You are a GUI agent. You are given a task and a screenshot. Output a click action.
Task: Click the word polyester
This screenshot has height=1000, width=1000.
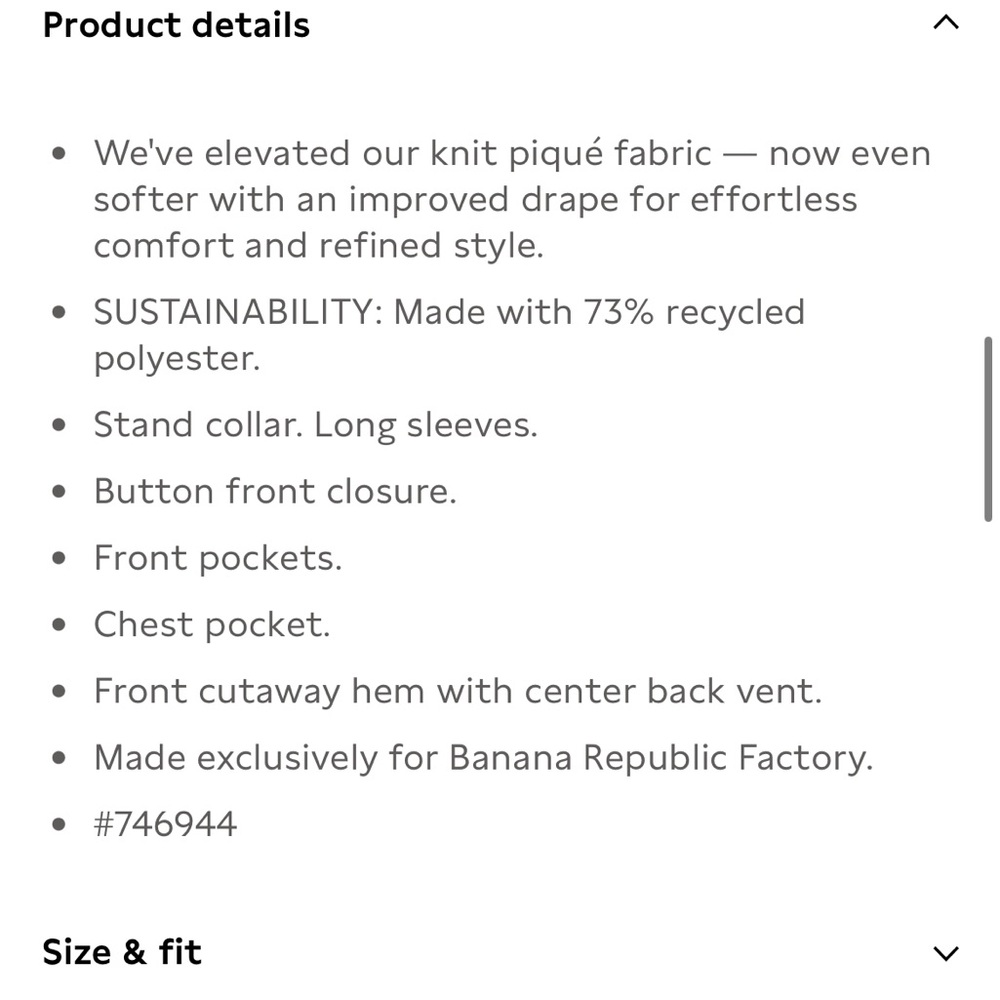176,358
